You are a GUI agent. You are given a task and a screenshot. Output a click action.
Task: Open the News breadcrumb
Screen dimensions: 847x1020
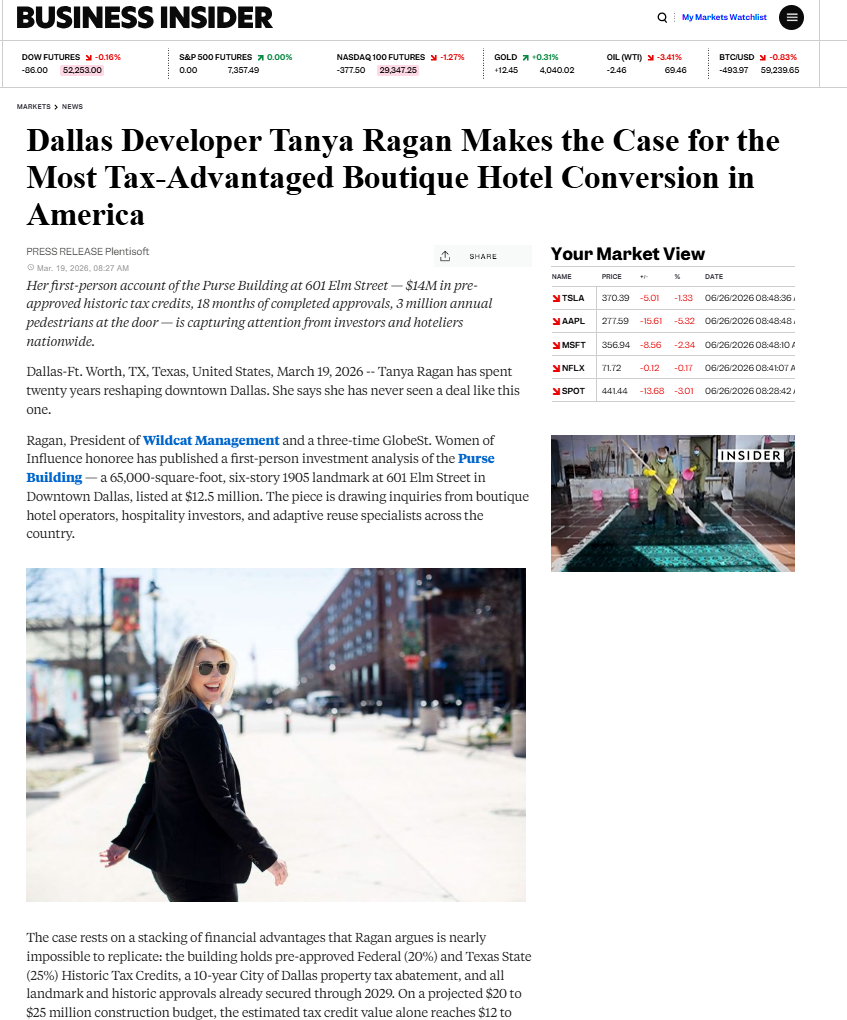(72, 107)
